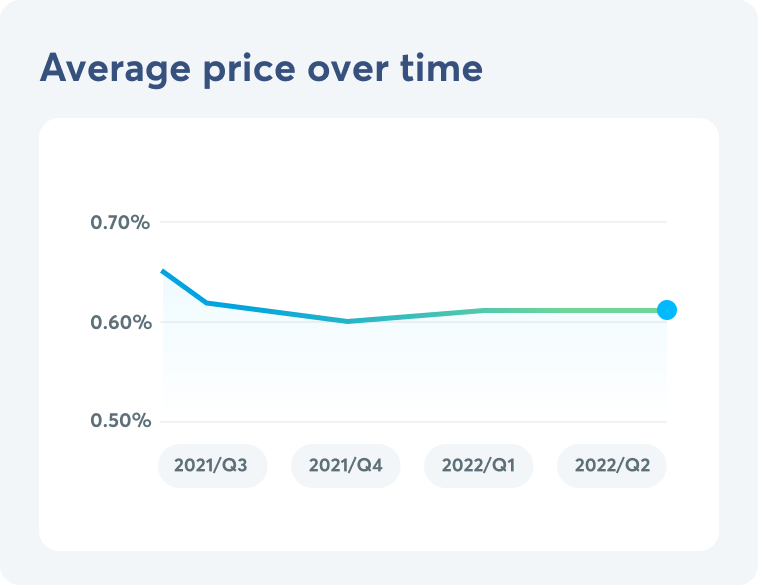Click the 0.60% y-axis label
This screenshot has width=758, height=585.
[121, 322]
